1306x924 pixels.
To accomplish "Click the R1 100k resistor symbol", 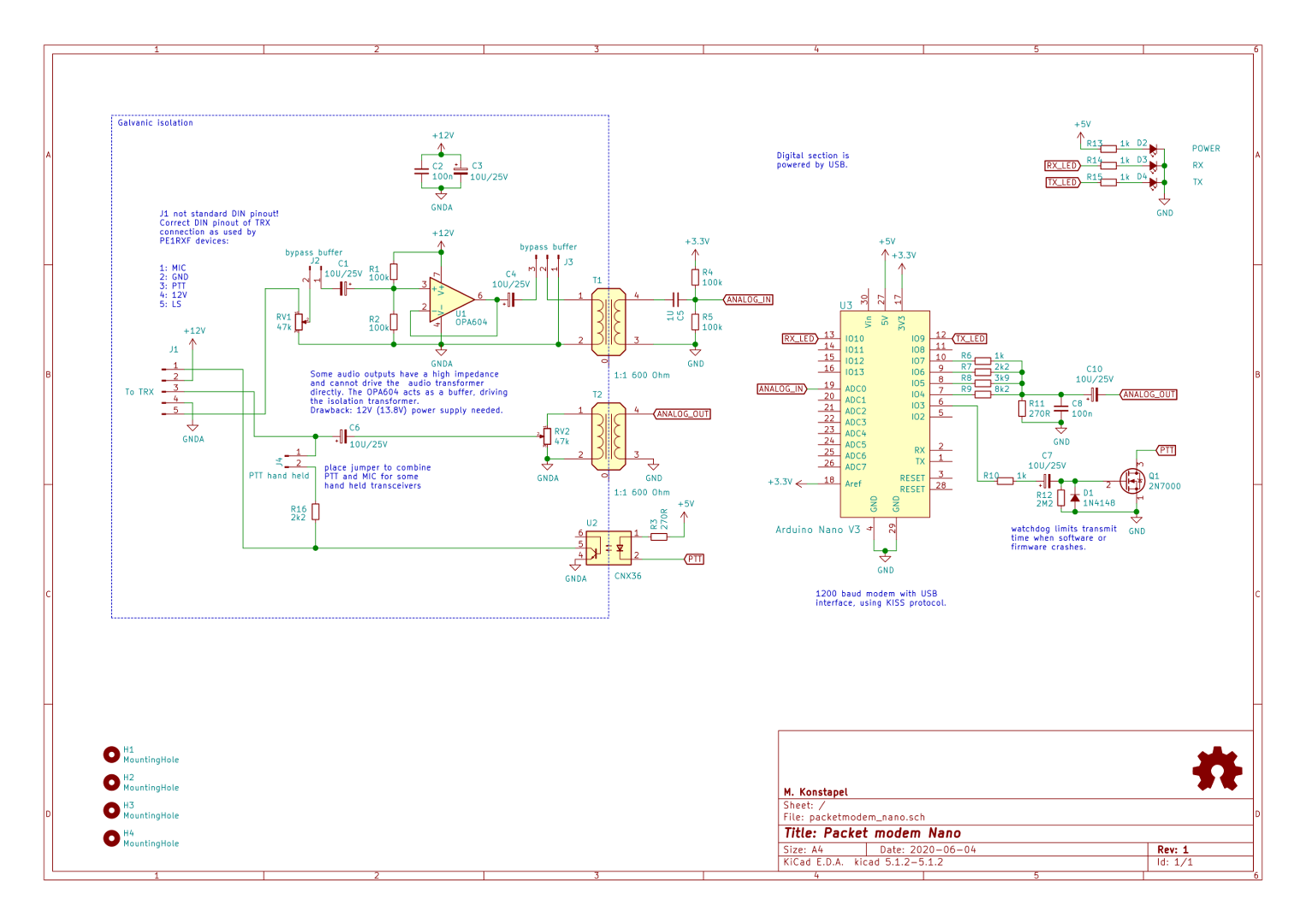I will tap(394, 272).
